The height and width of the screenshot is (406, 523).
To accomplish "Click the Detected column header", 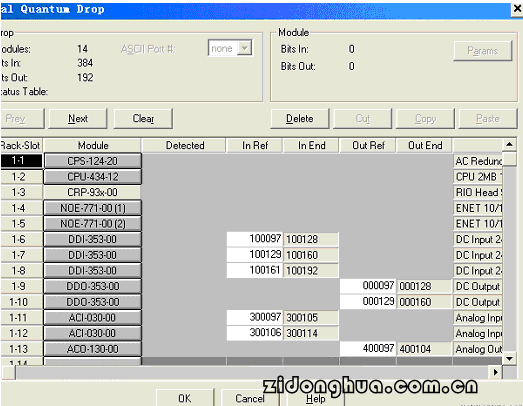I will click(x=185, y=145).
